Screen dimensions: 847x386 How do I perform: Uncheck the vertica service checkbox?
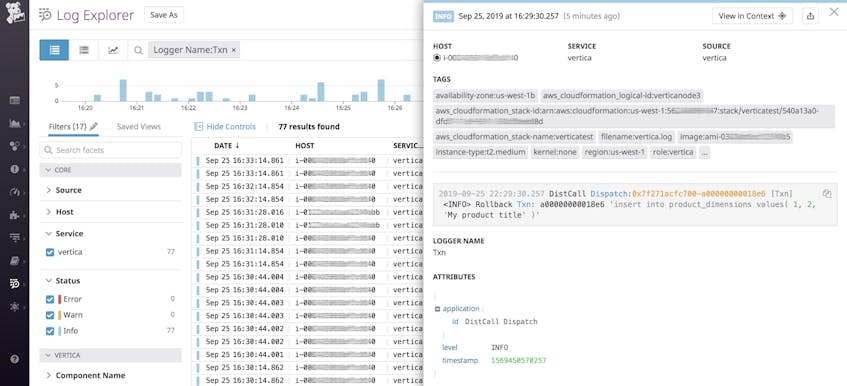(x=50, y=252)
